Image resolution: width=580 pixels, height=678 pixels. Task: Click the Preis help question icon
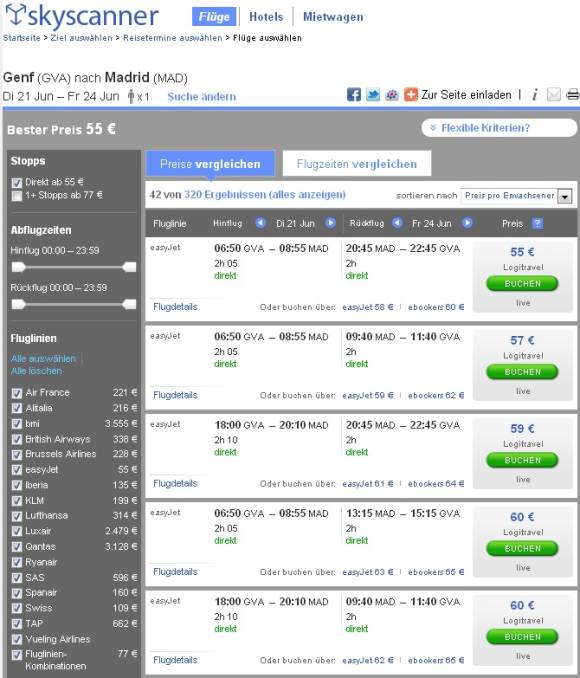(537, 224)
